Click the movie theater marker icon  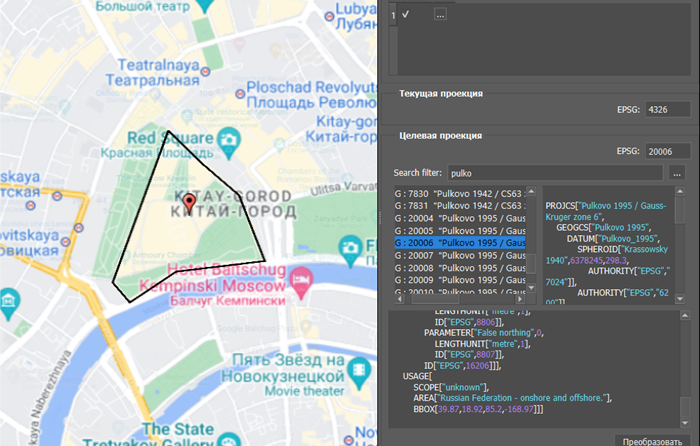359,373
